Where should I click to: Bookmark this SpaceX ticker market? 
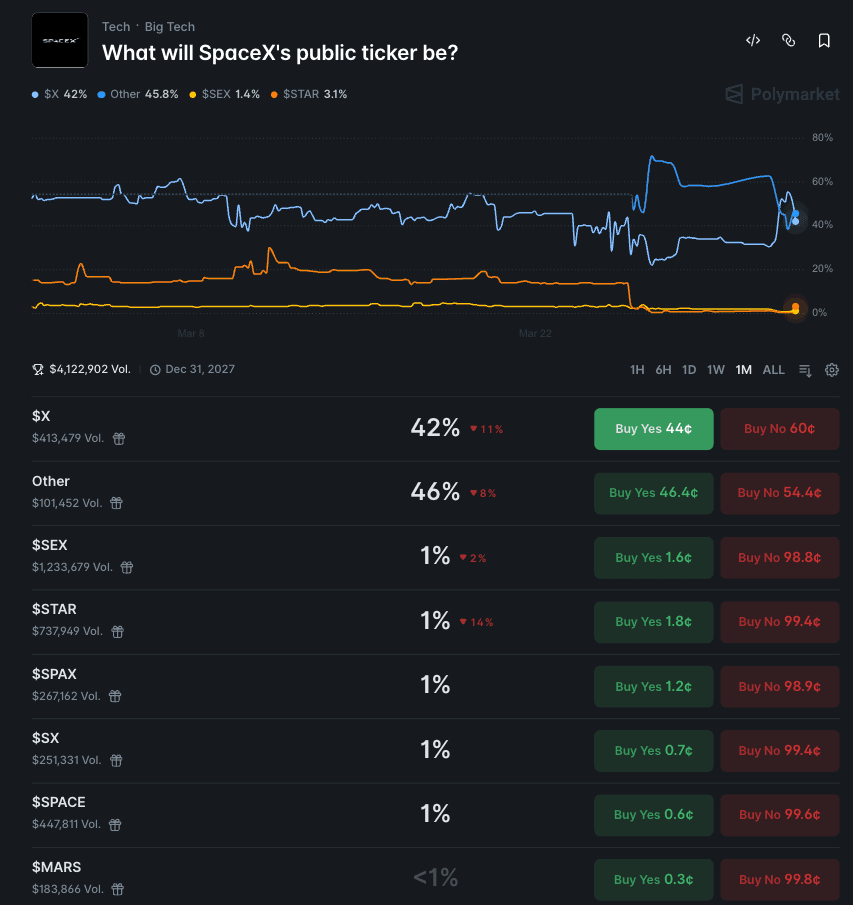click(824, 41)
